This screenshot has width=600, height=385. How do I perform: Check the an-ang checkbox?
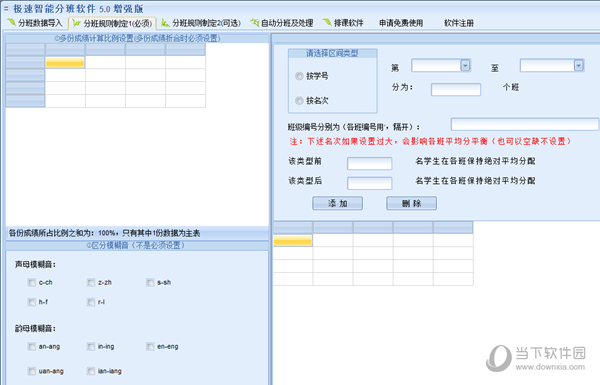coord(31,346)
